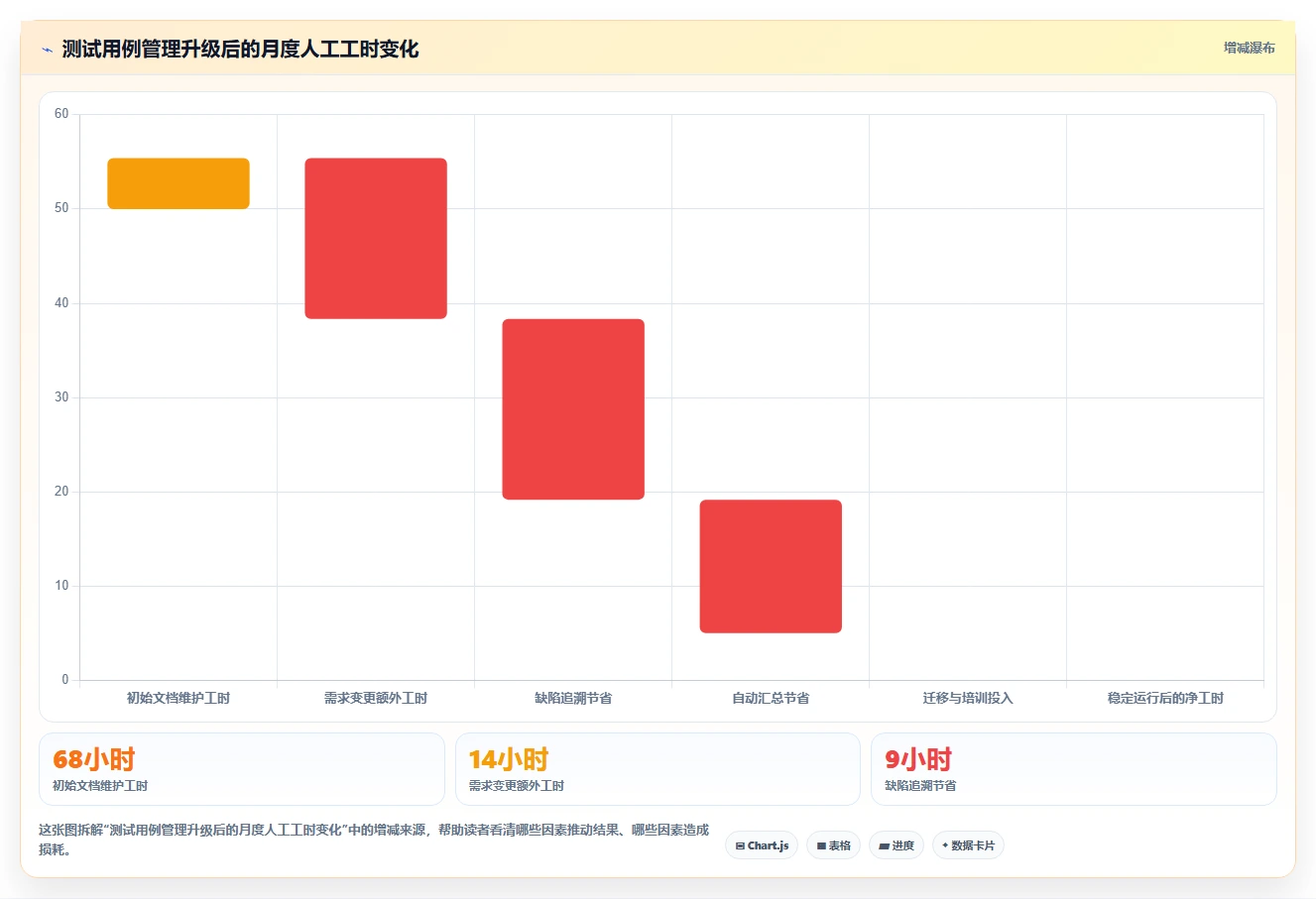Click the 缺陷追溯节省 x-axis label
The image size is (1316, 899).
pos(573,698)
